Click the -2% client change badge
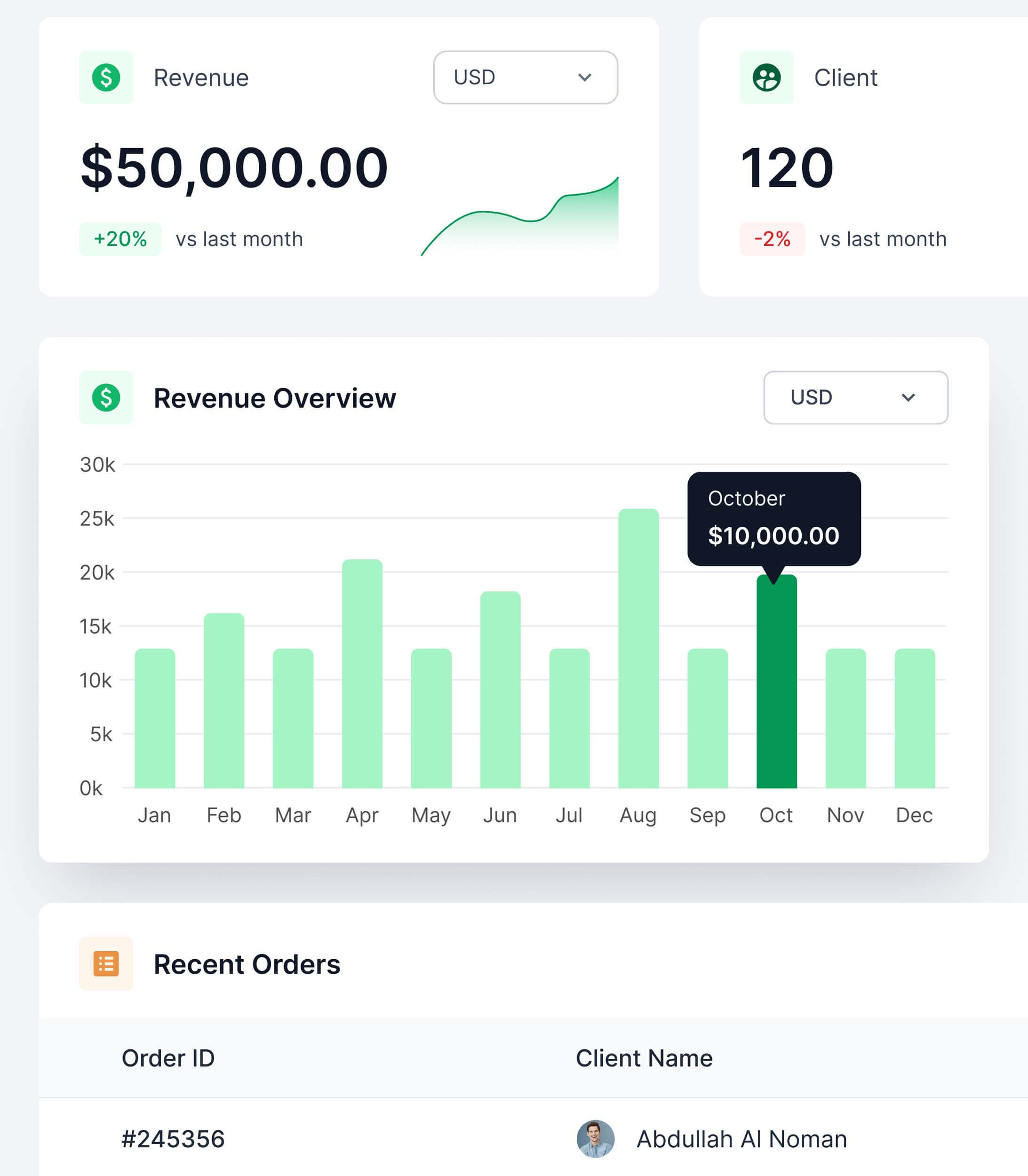Image resolution: width=1028 pixels, height=1176 pixels. click(772, 239)
